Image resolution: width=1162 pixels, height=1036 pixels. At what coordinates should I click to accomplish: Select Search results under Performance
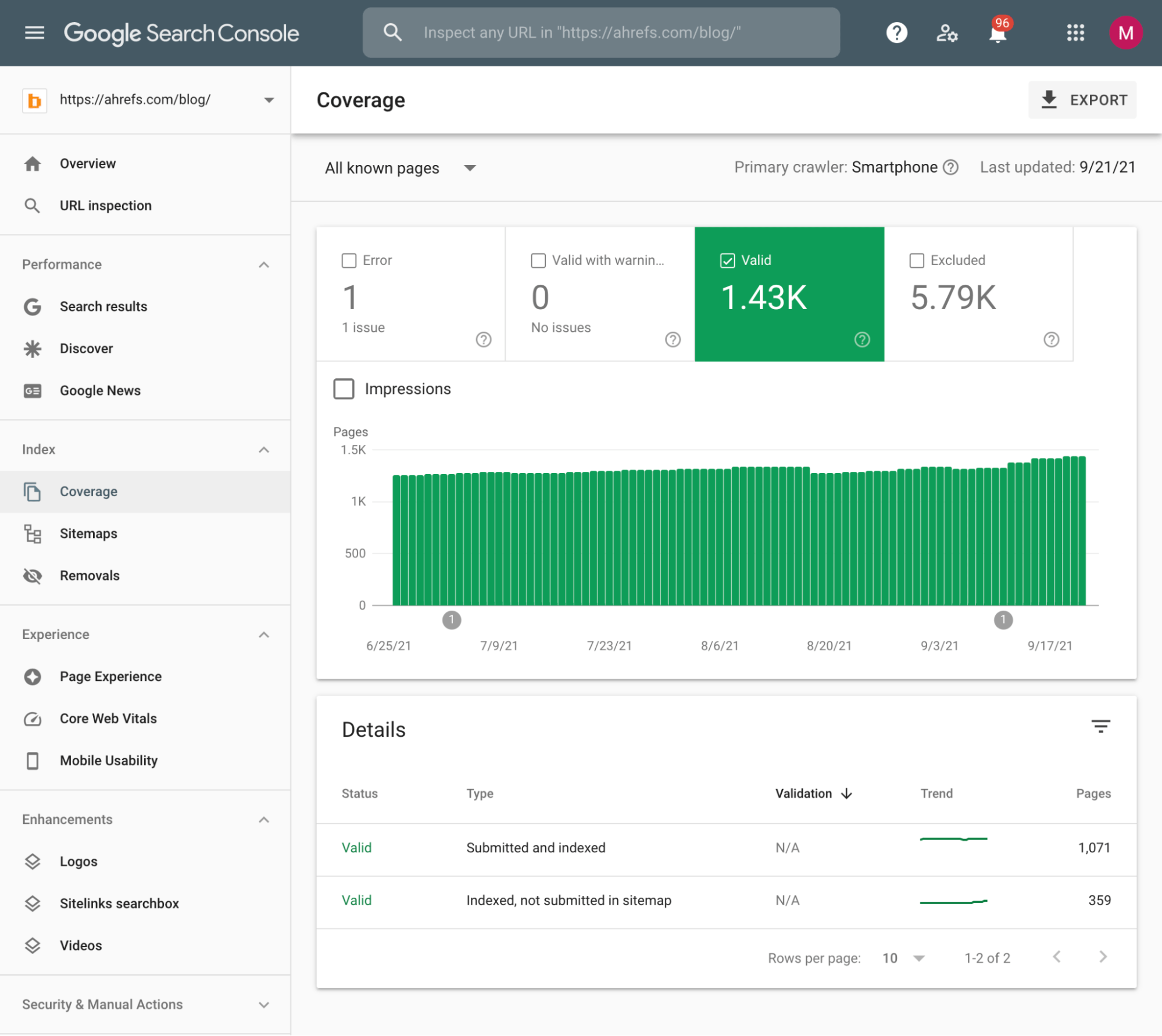(x=103, y=306)
